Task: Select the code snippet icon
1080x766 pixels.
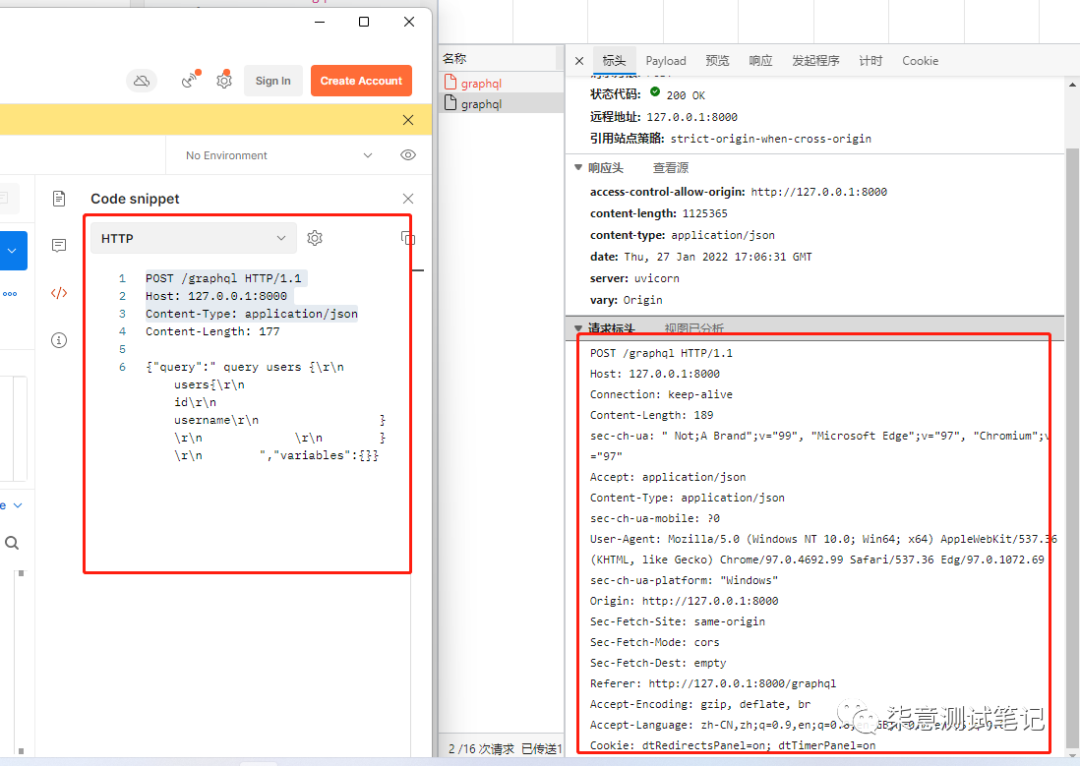Action: (x=59, y=293)
